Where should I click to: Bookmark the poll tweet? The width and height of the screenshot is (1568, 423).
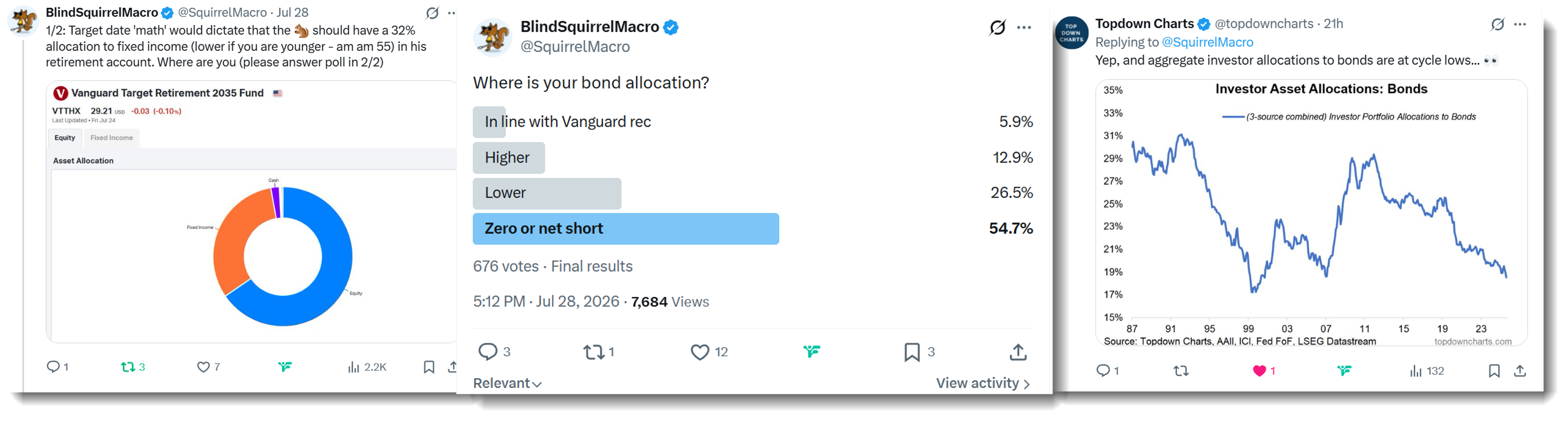(x=912, y=352)
